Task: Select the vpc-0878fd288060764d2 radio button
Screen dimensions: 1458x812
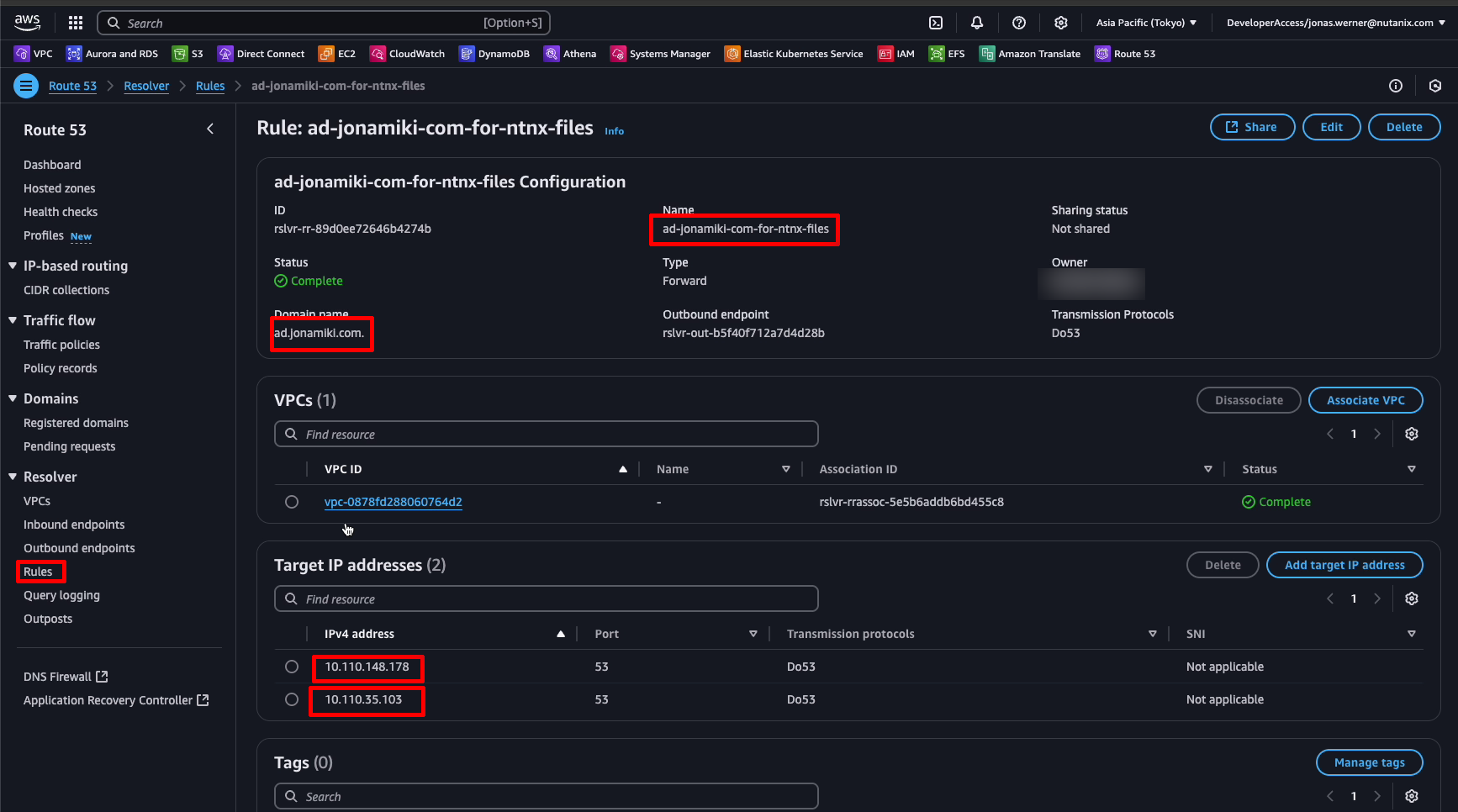Action: click(292, 502)
